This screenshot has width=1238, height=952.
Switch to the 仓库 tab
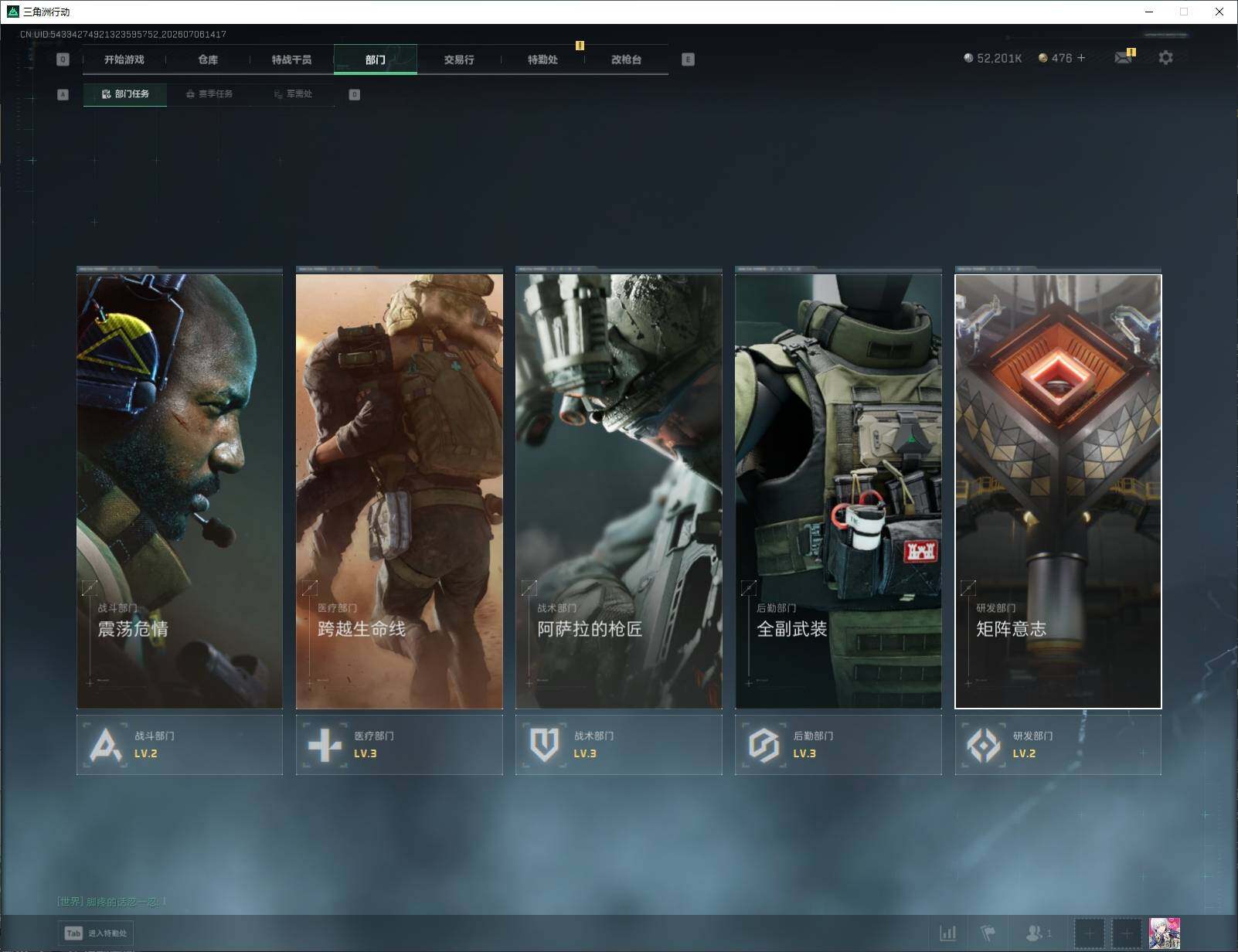point(208,59)
